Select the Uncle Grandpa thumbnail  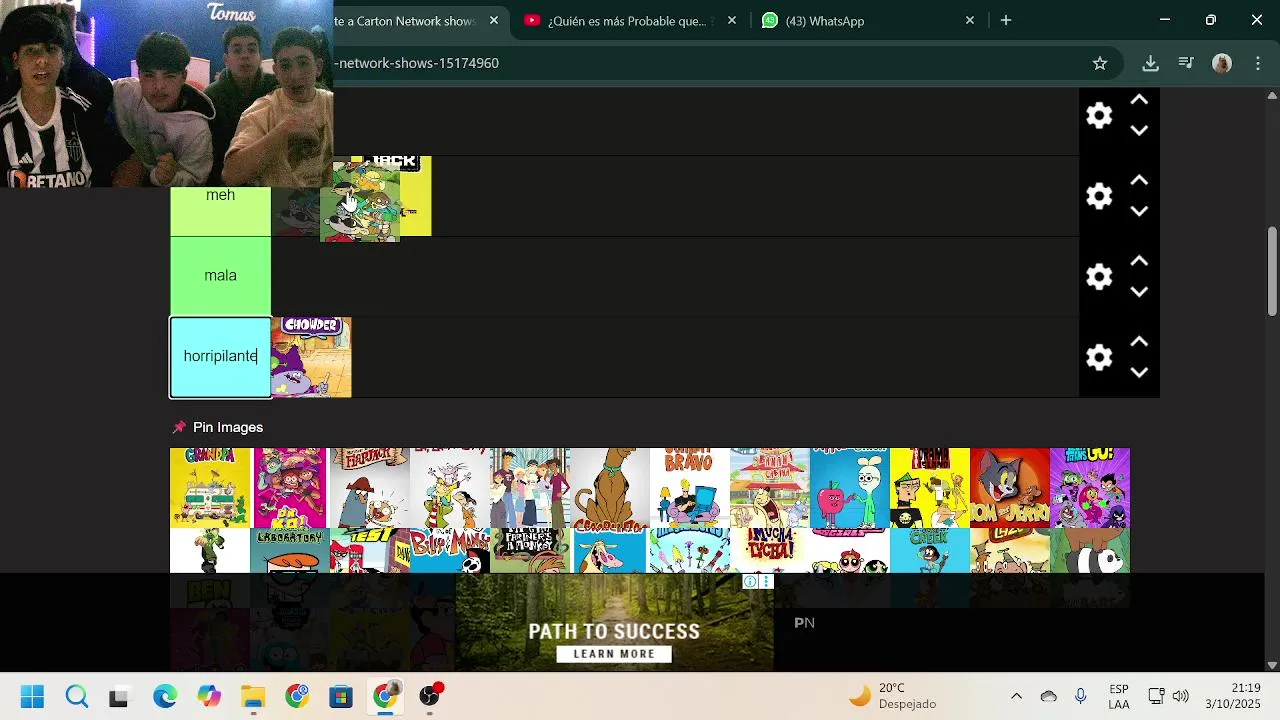210,487
